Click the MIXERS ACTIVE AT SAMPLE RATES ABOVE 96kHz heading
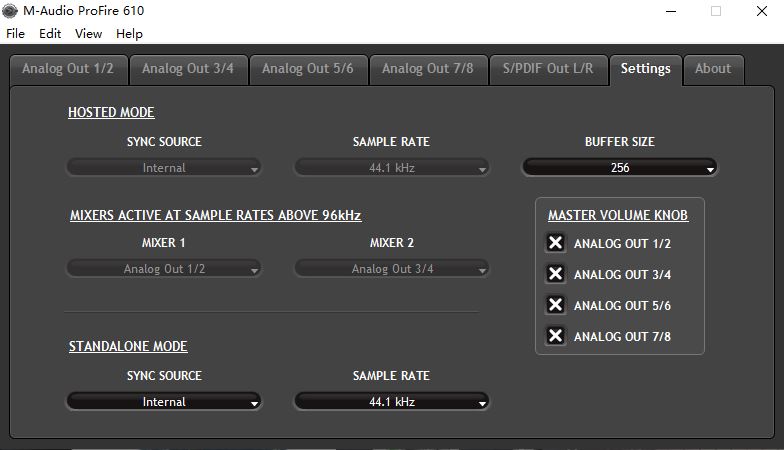Image resolution: width=784 pixels, height=450 pixels. tap(216, 216)
